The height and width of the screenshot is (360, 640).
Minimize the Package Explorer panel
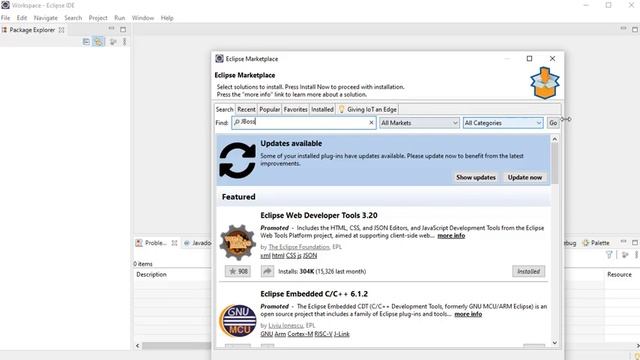pos(111,29)
